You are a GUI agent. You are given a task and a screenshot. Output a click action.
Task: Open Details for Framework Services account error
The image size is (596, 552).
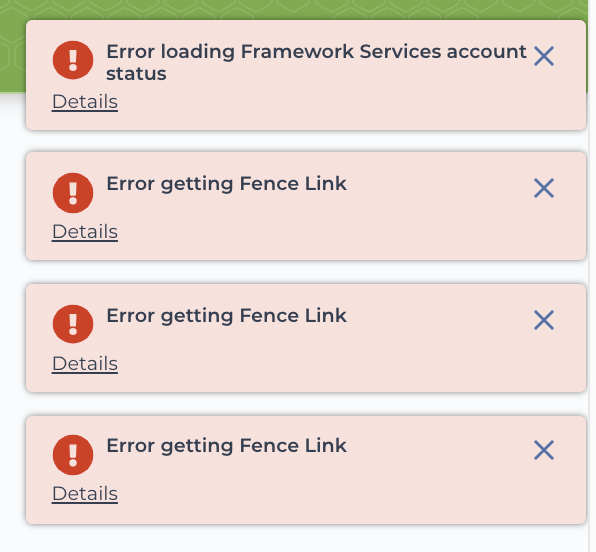(85, 102)
